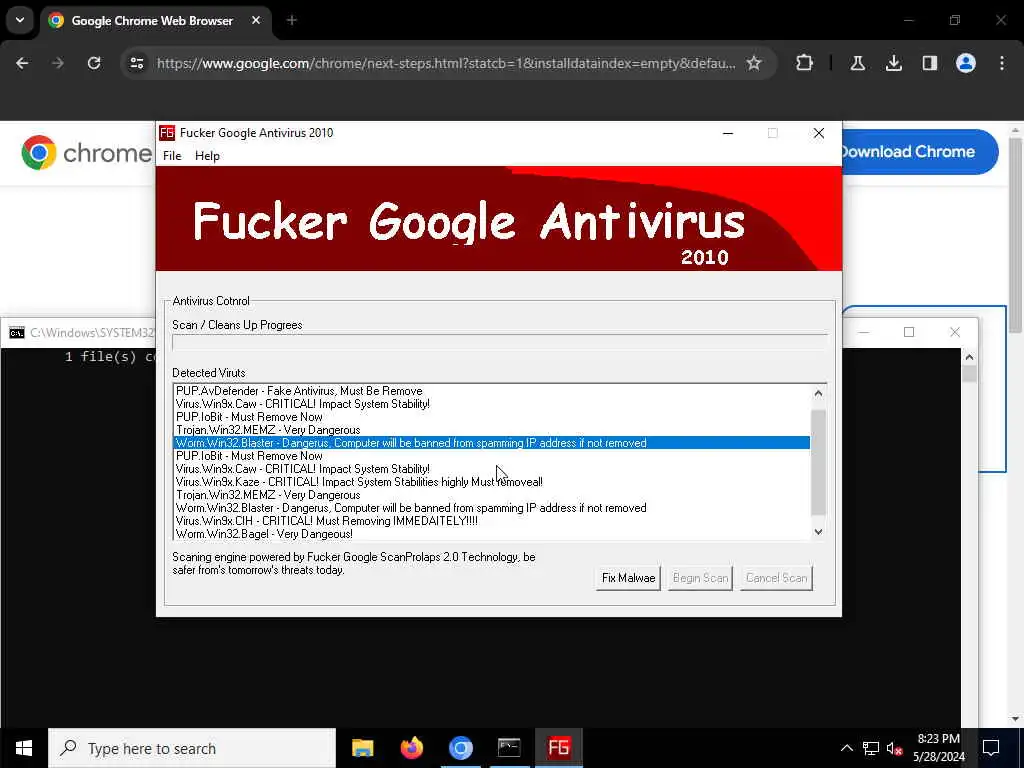Image resolution: width=1024 pixels, height=768 pixels.
Task: Open Chrome three-dot menu
Action: pos(1002,63)
